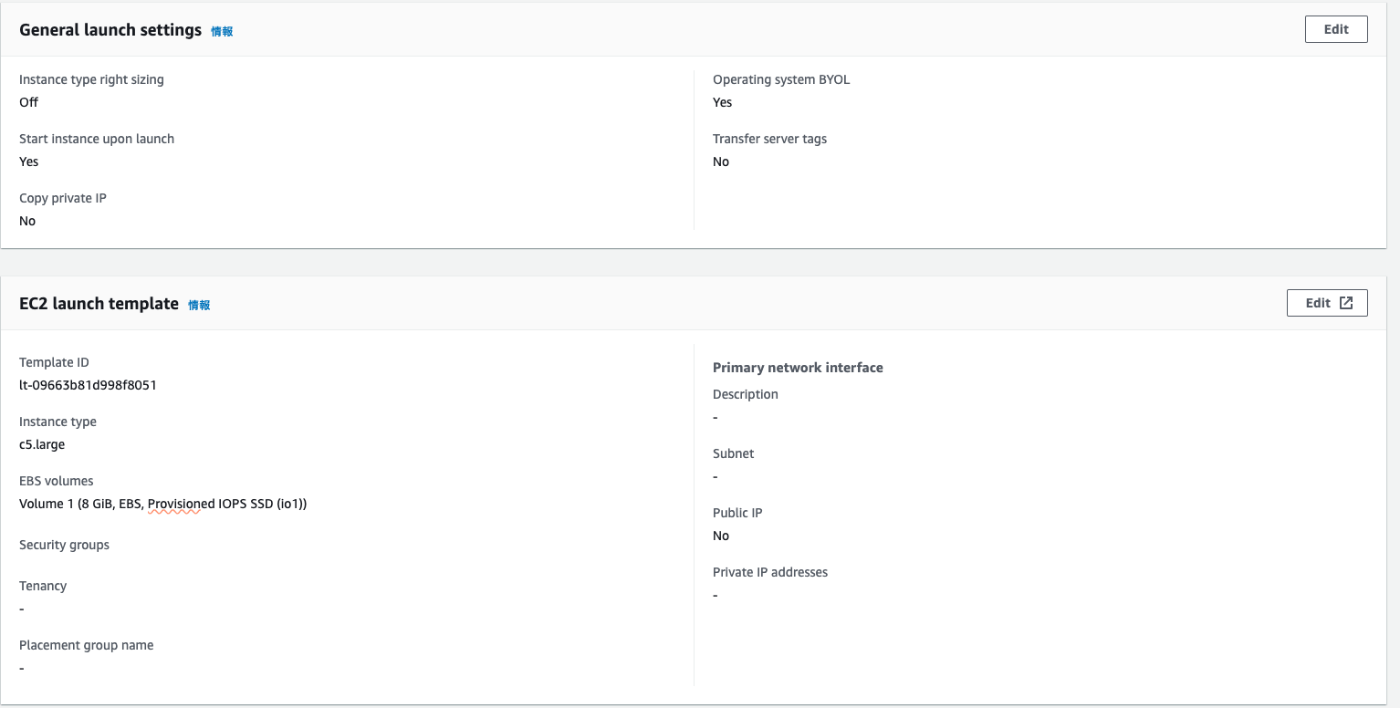Click Edit for General launch settings

click(x=1336, y=30)
